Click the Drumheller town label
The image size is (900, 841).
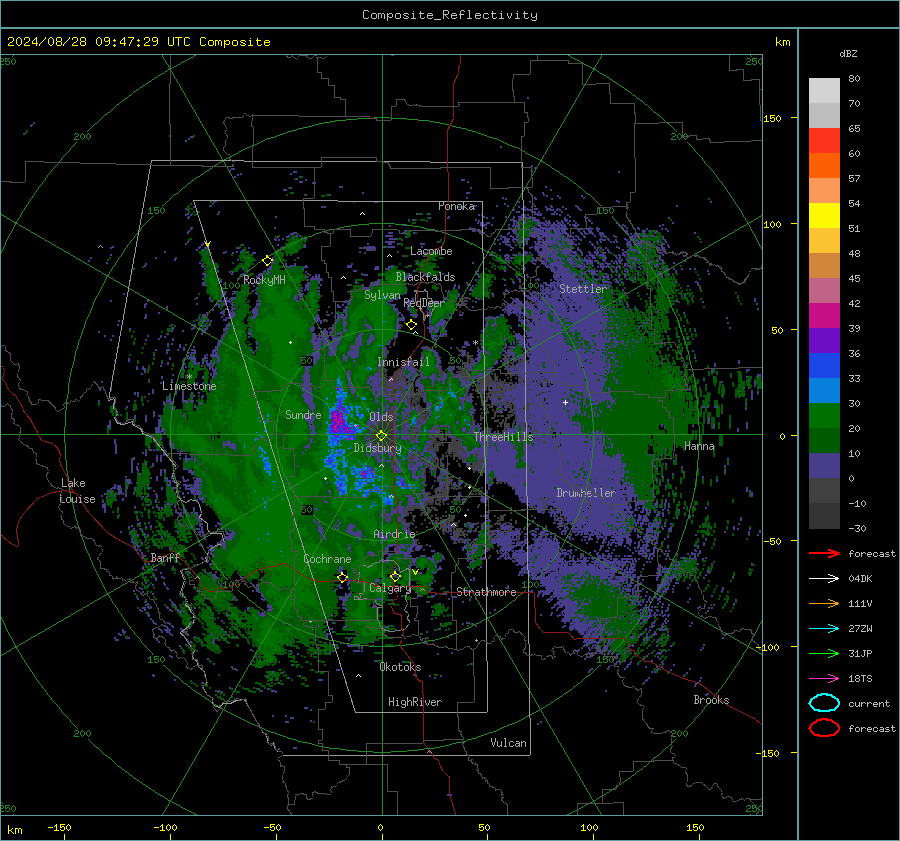click(586, 493)
